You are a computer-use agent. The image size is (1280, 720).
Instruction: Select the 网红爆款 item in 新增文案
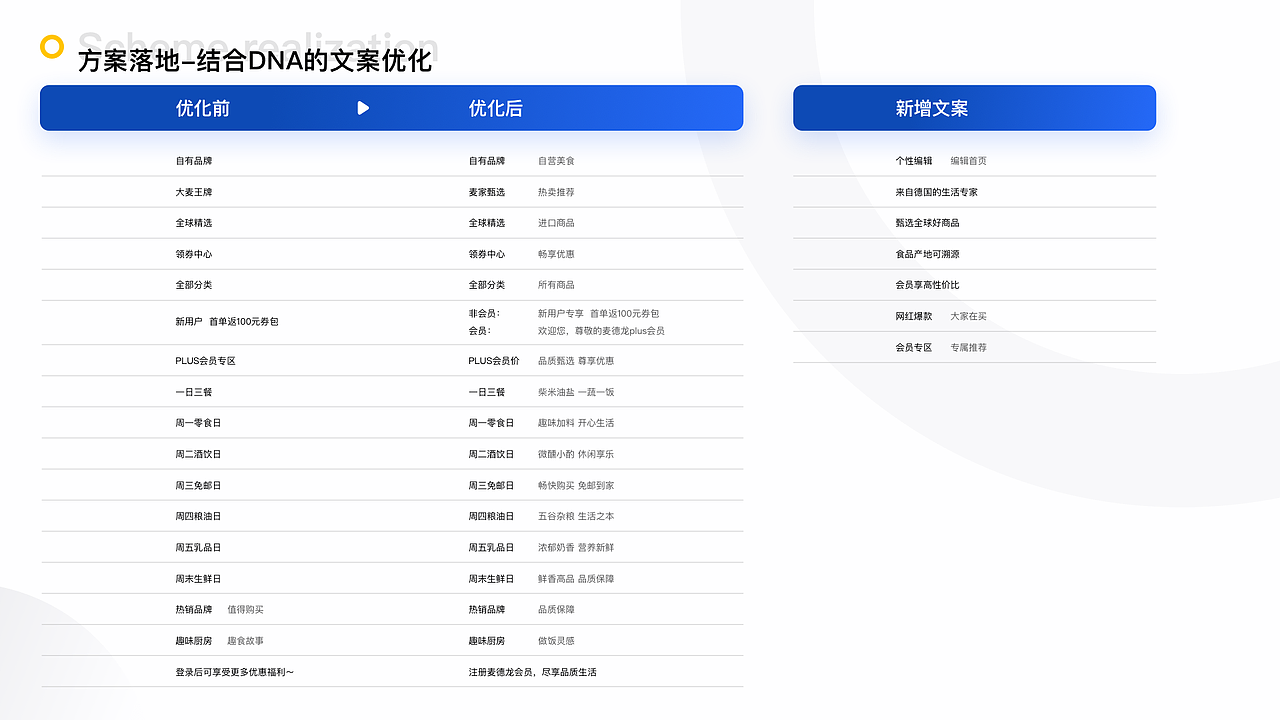(x=915, y=315)
